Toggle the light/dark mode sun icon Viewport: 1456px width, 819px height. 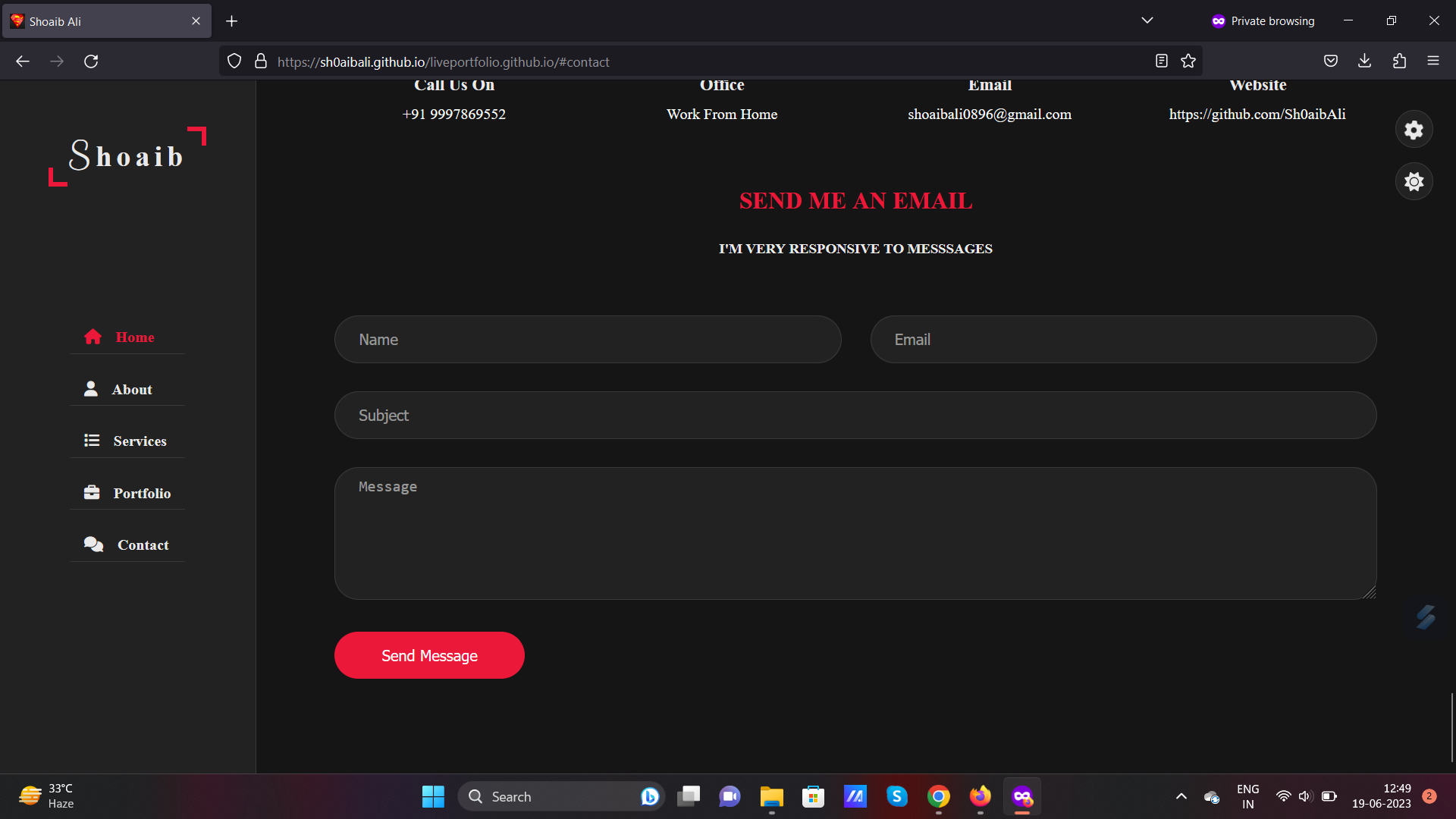pyautogui.click(x=1414, y=182)
